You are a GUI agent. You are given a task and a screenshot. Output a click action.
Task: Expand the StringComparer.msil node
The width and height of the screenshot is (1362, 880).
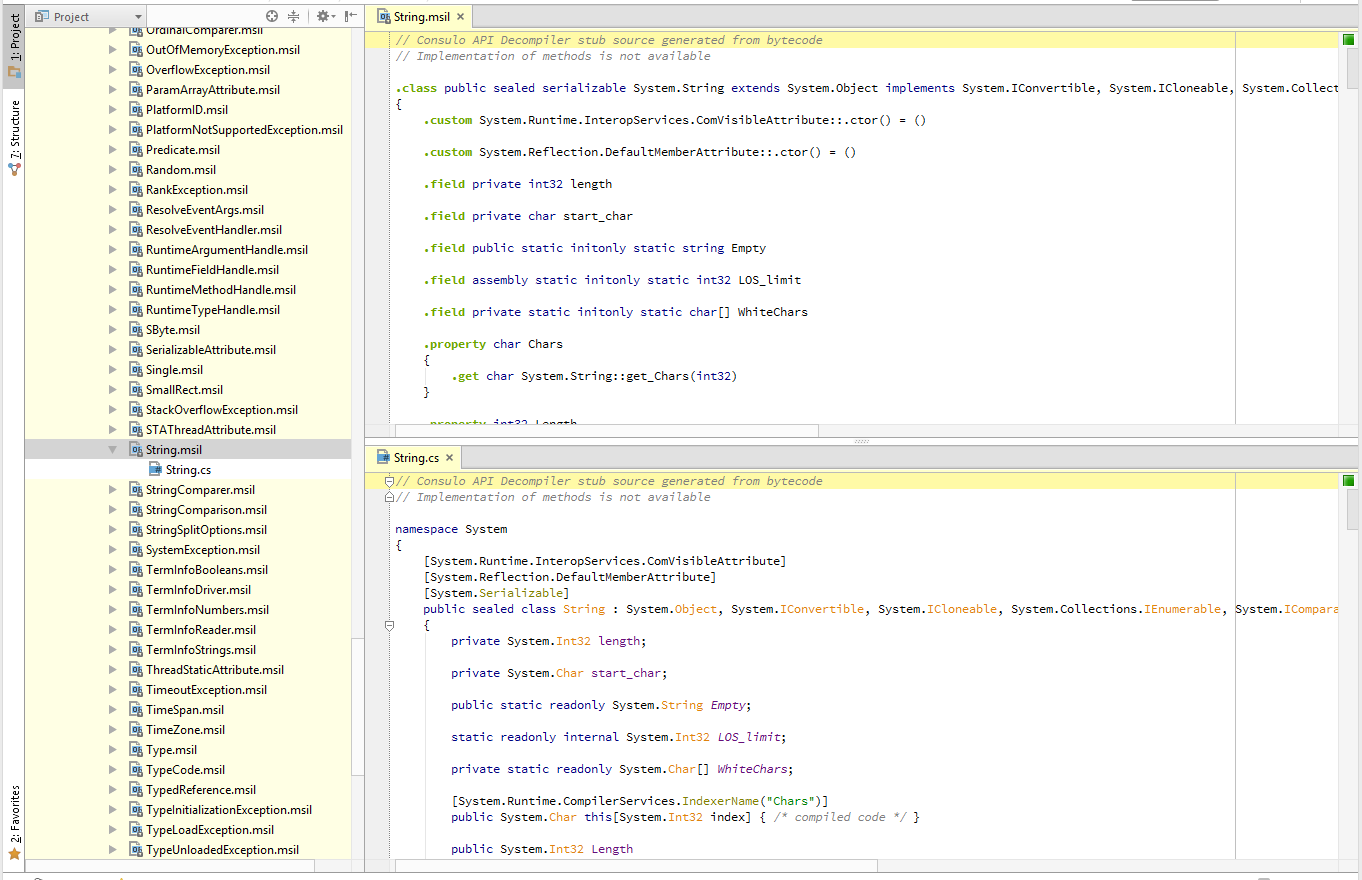tap(112, 490)
